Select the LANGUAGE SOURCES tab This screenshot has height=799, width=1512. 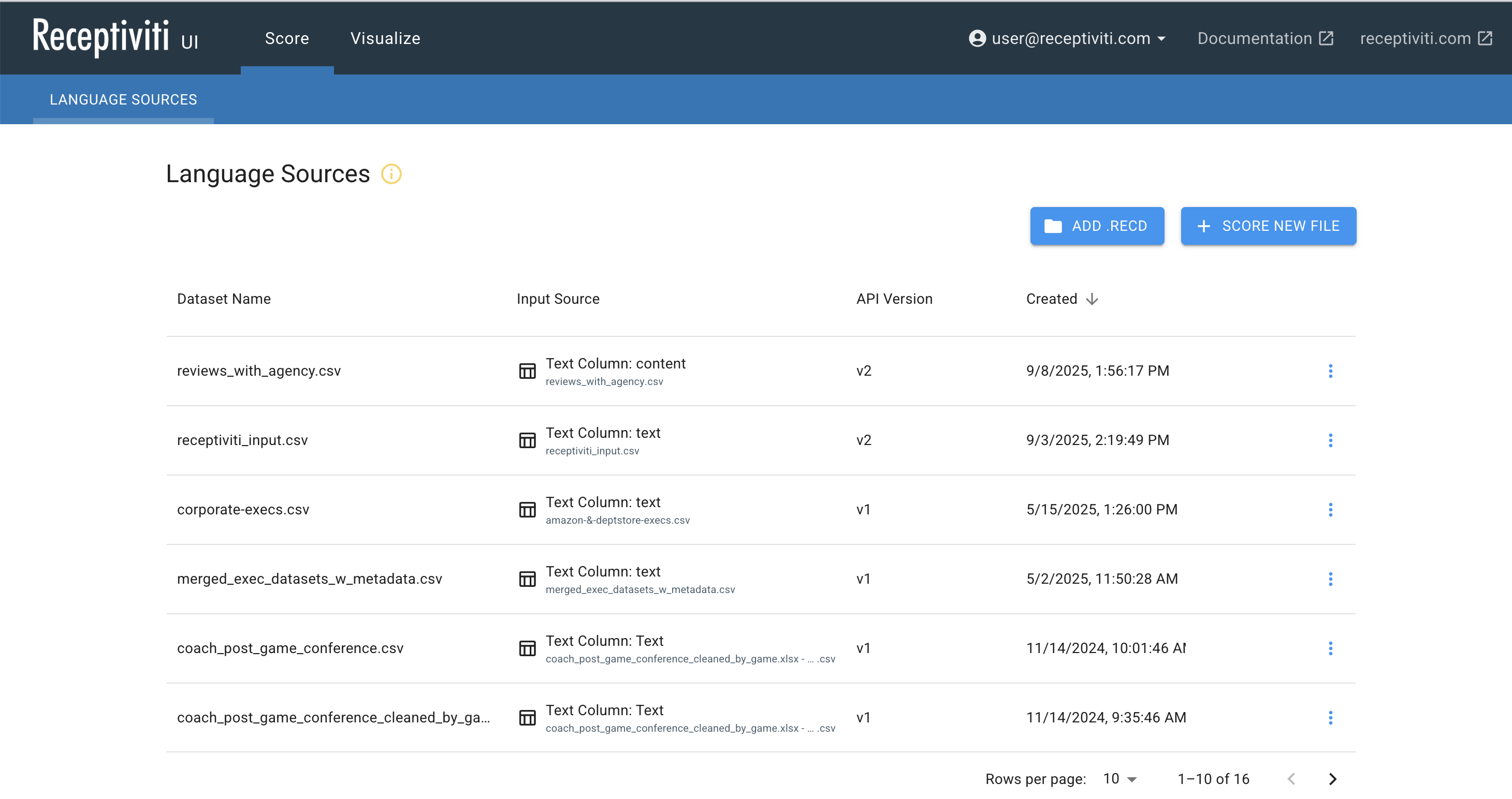[123, 99]
